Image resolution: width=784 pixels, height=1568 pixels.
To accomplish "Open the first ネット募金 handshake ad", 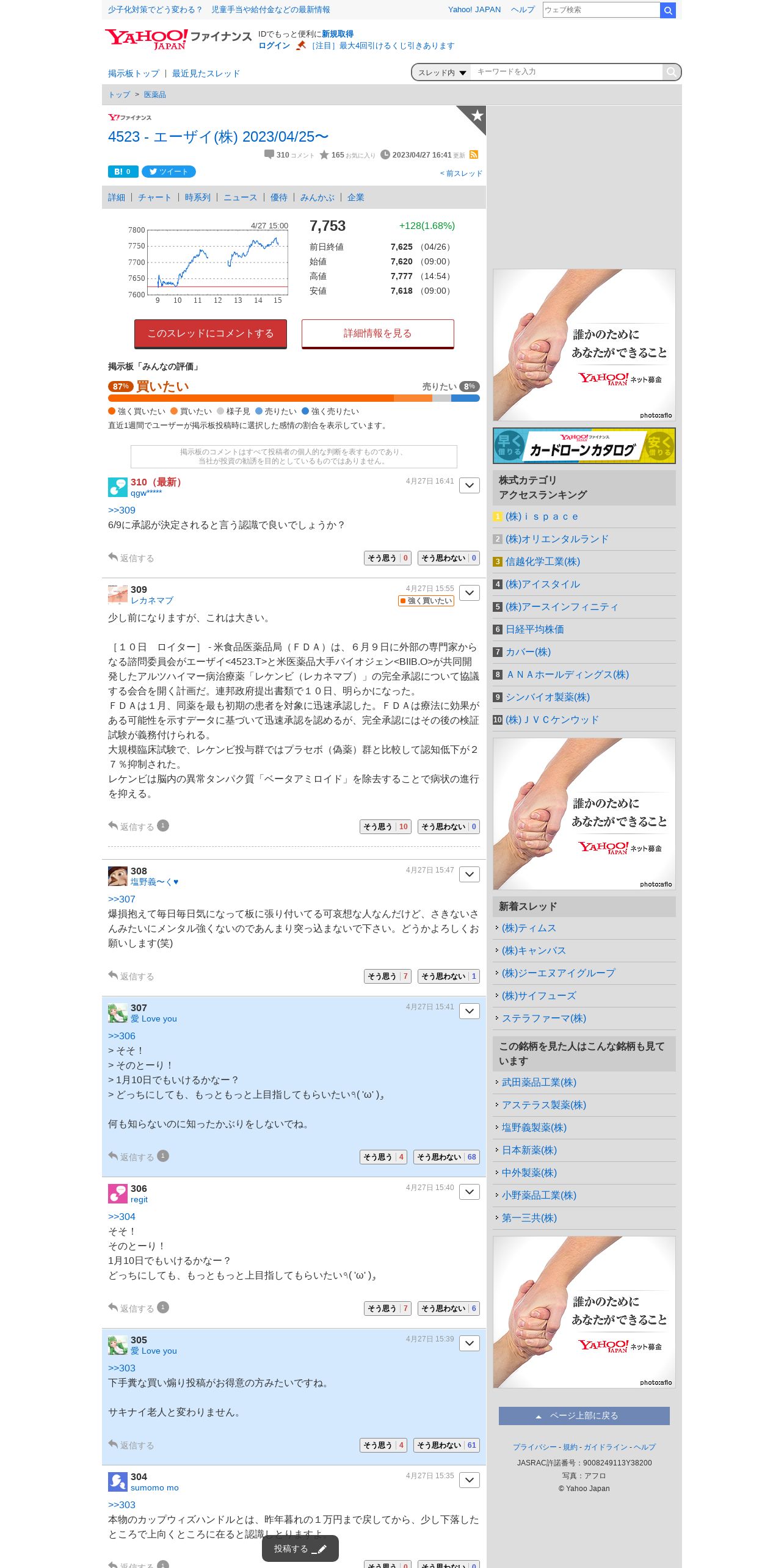I will (x=584, y=345).
